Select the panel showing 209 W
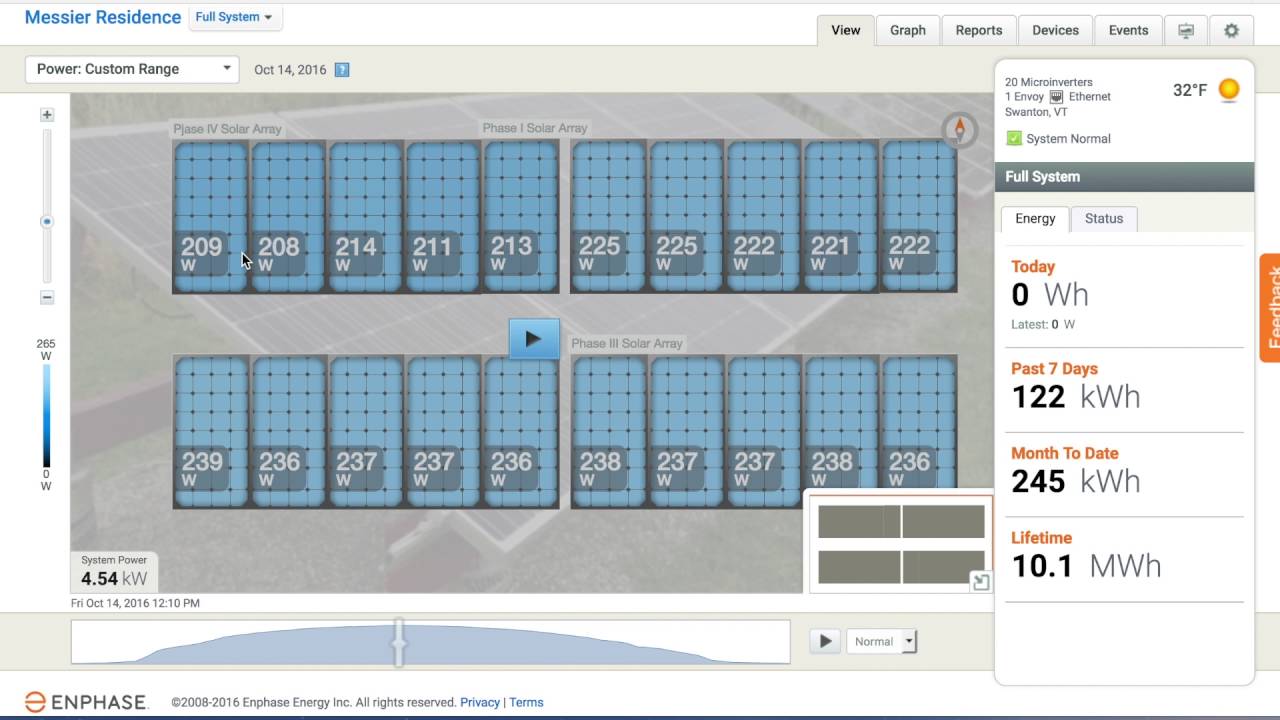This screenshot has width=1280, height=720. point(211,217)
